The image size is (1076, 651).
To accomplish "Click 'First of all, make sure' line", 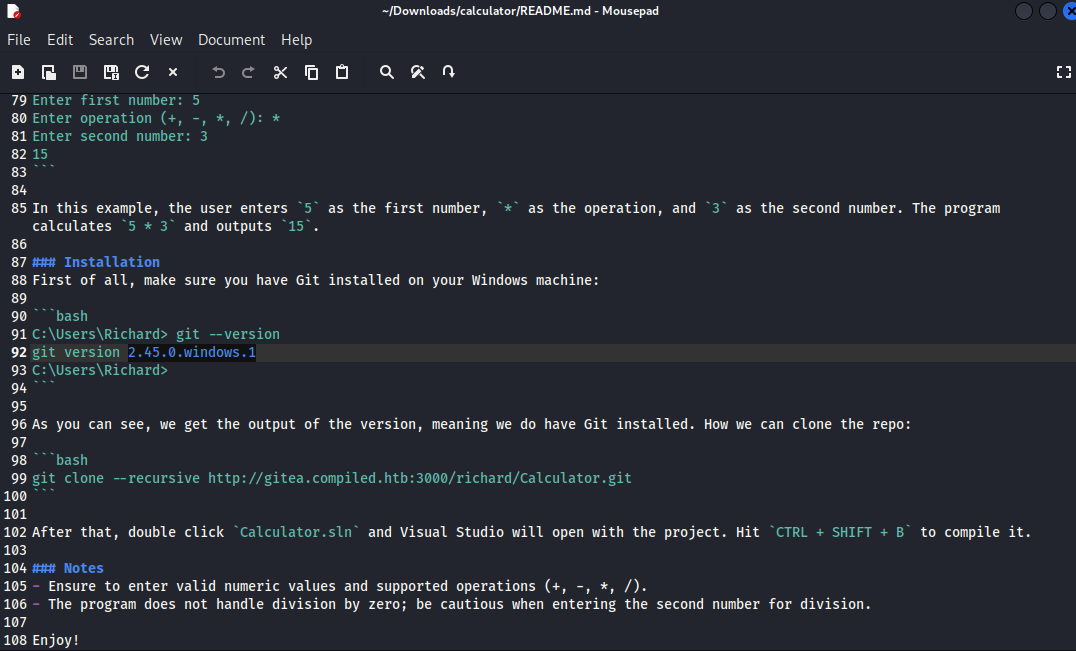I will click(316, 280).
